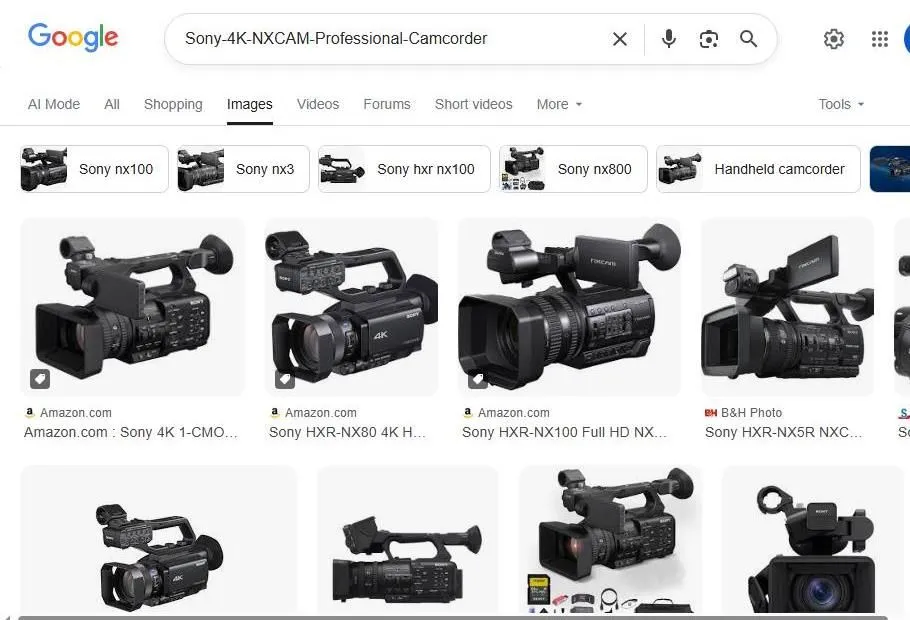The height and width of the screenshot is (620, 910).
Task: Click 'Sony HXR-NX100 Full HD NX…' title
Action: coord(564,432)
